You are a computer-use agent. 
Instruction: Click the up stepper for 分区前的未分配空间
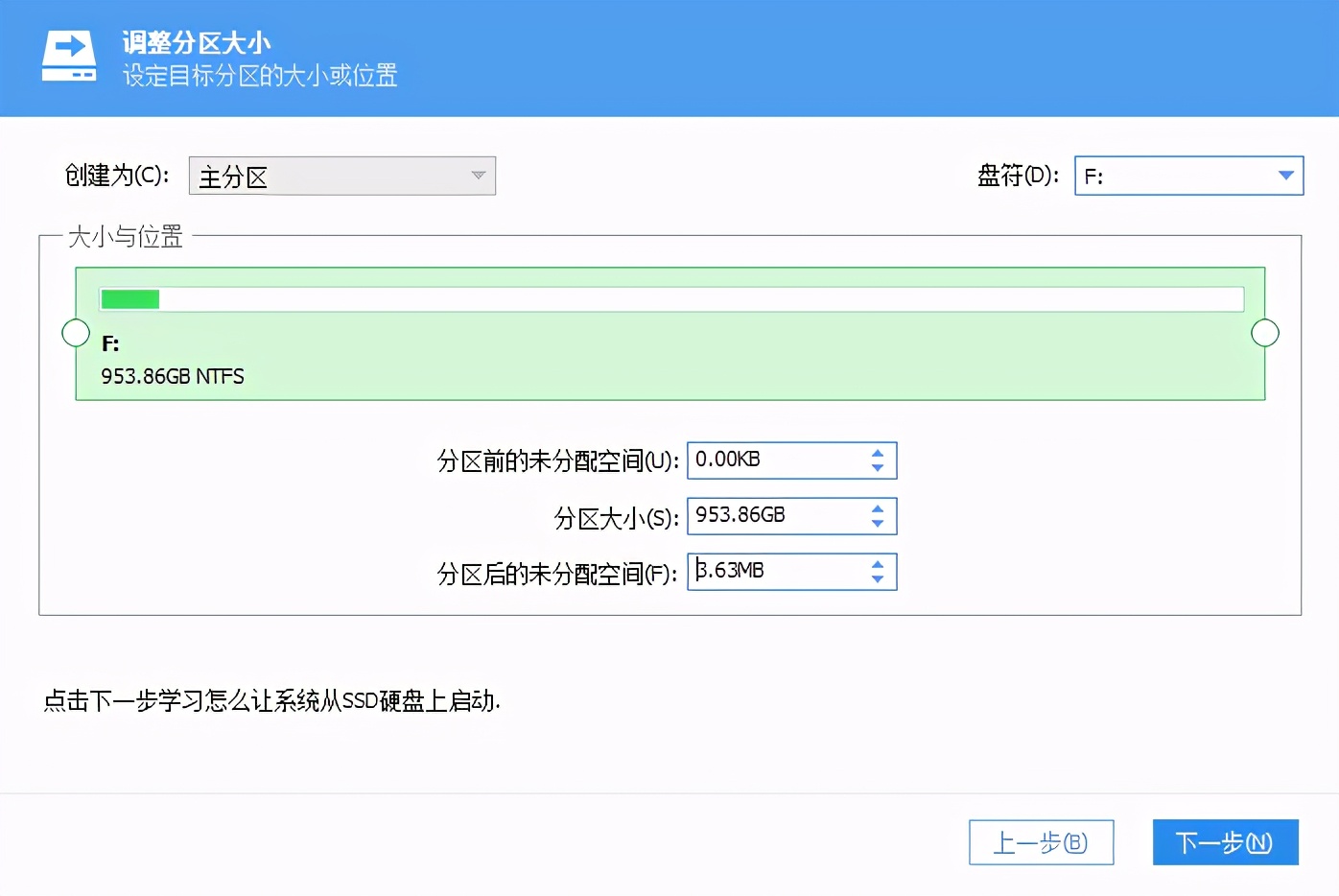877,452
